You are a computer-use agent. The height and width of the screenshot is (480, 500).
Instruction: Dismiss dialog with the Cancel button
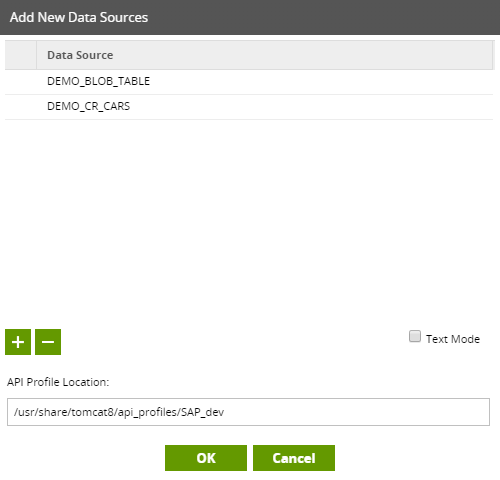[x=294, y=458]
